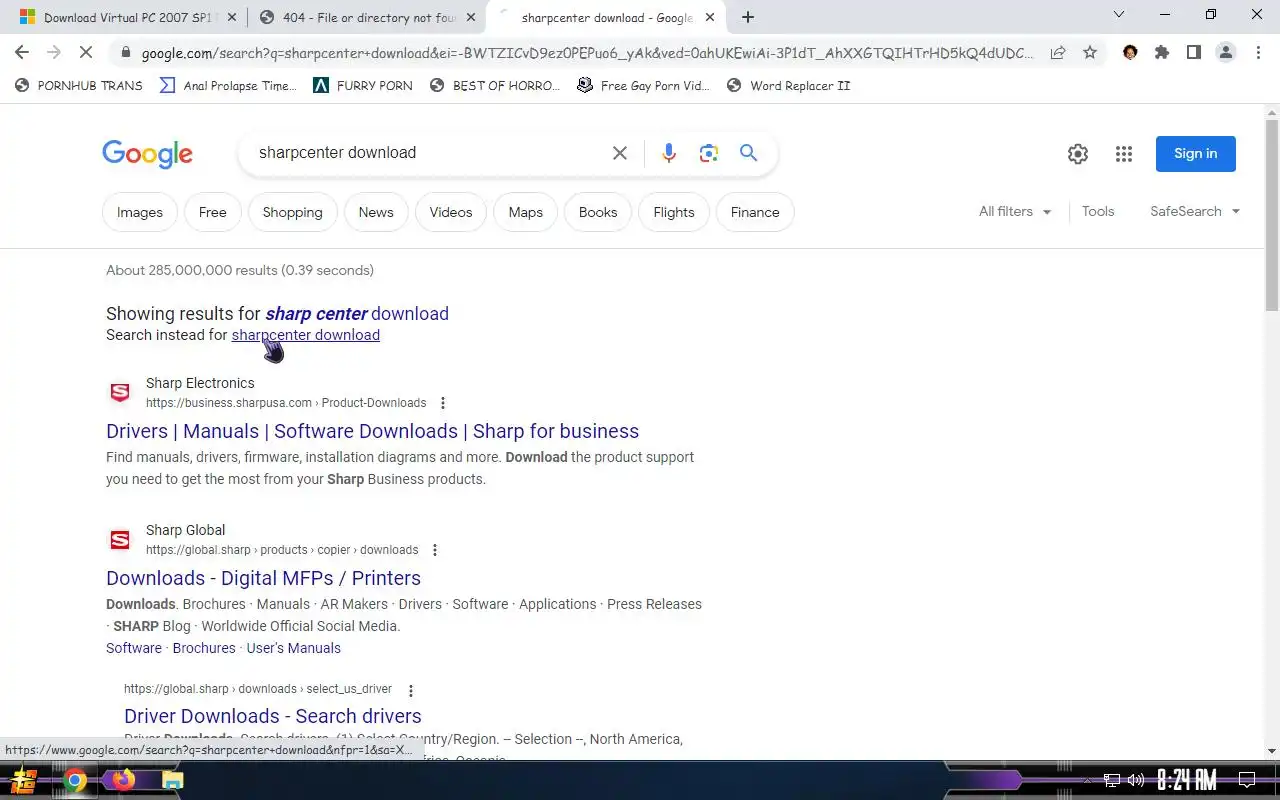Open Google quick settings gear
This screenshot has height=800, width=1280.
click(1077, 154)
